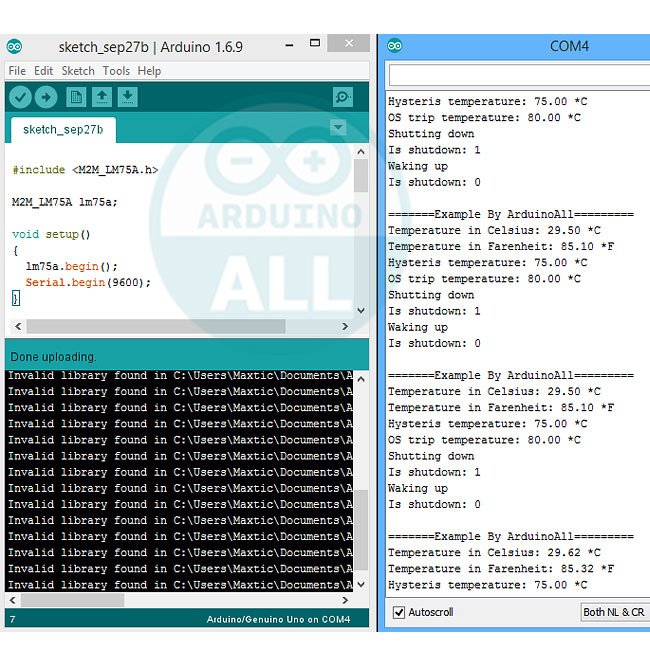650x650 pixels.
Task: Open the Help menu
Action: click(149, 71)
